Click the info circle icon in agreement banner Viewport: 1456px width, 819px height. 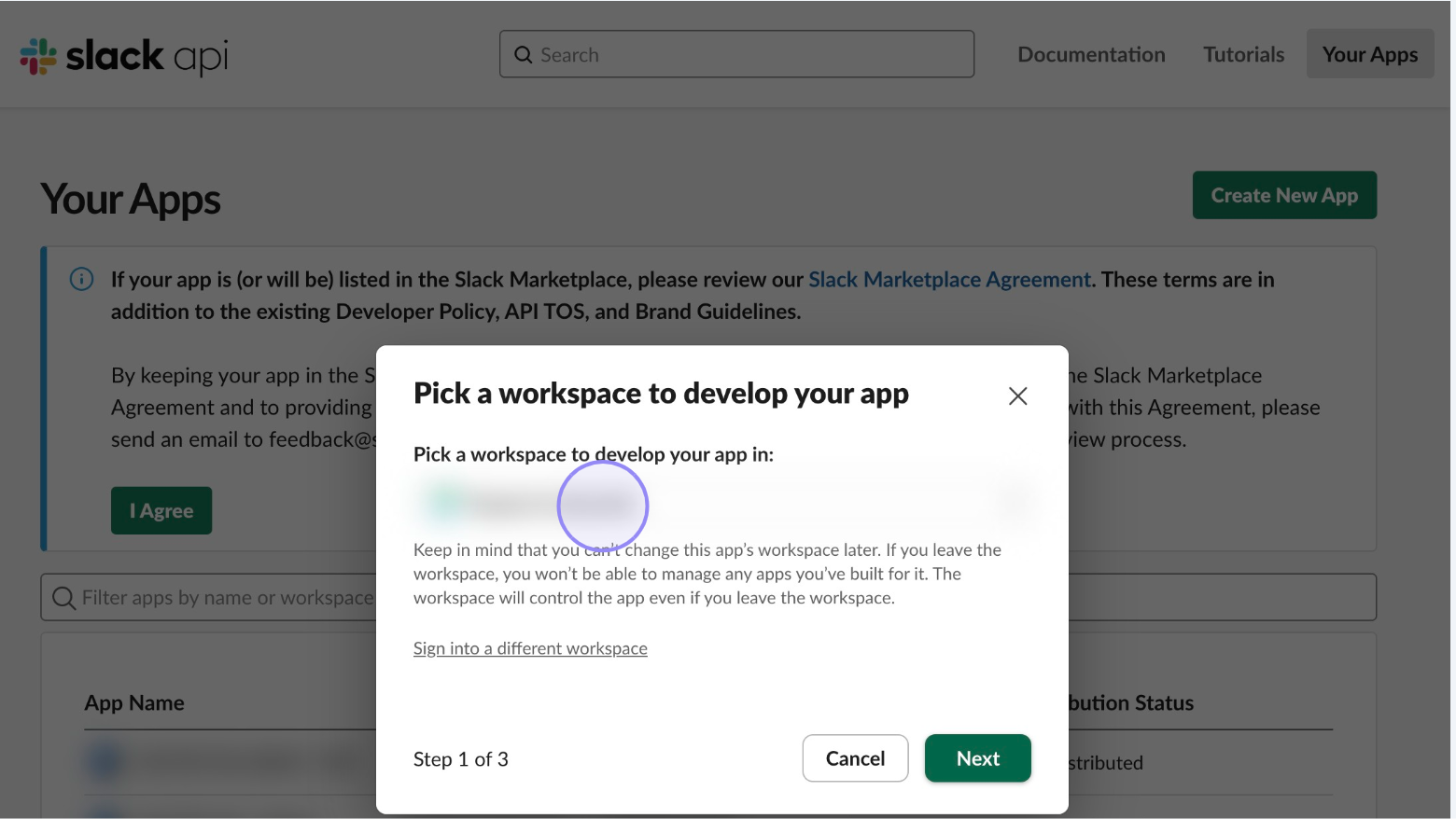pos(82,279)
